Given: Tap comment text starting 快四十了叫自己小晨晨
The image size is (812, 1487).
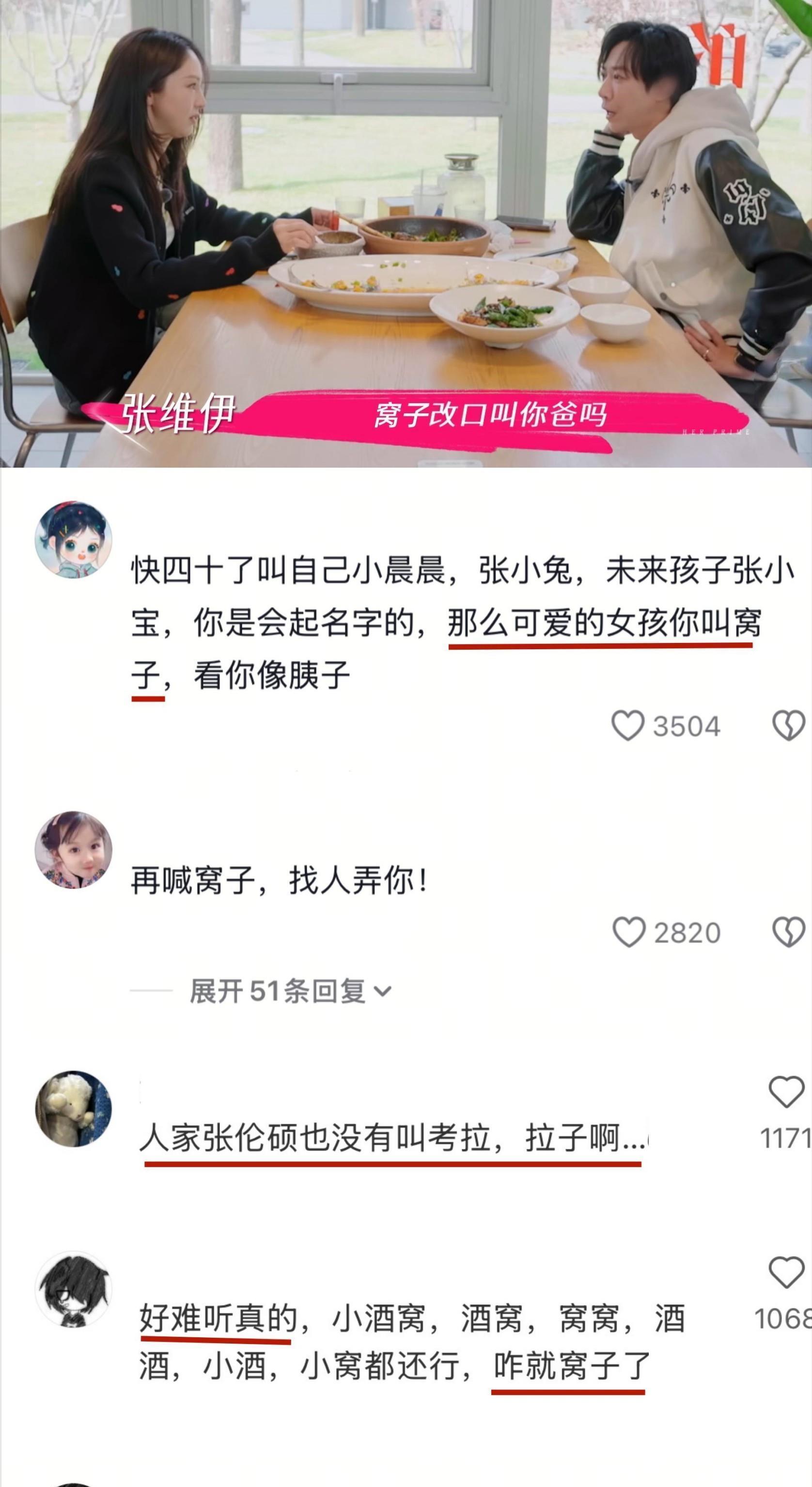Looking at the screenshot, I should (463, 623).
